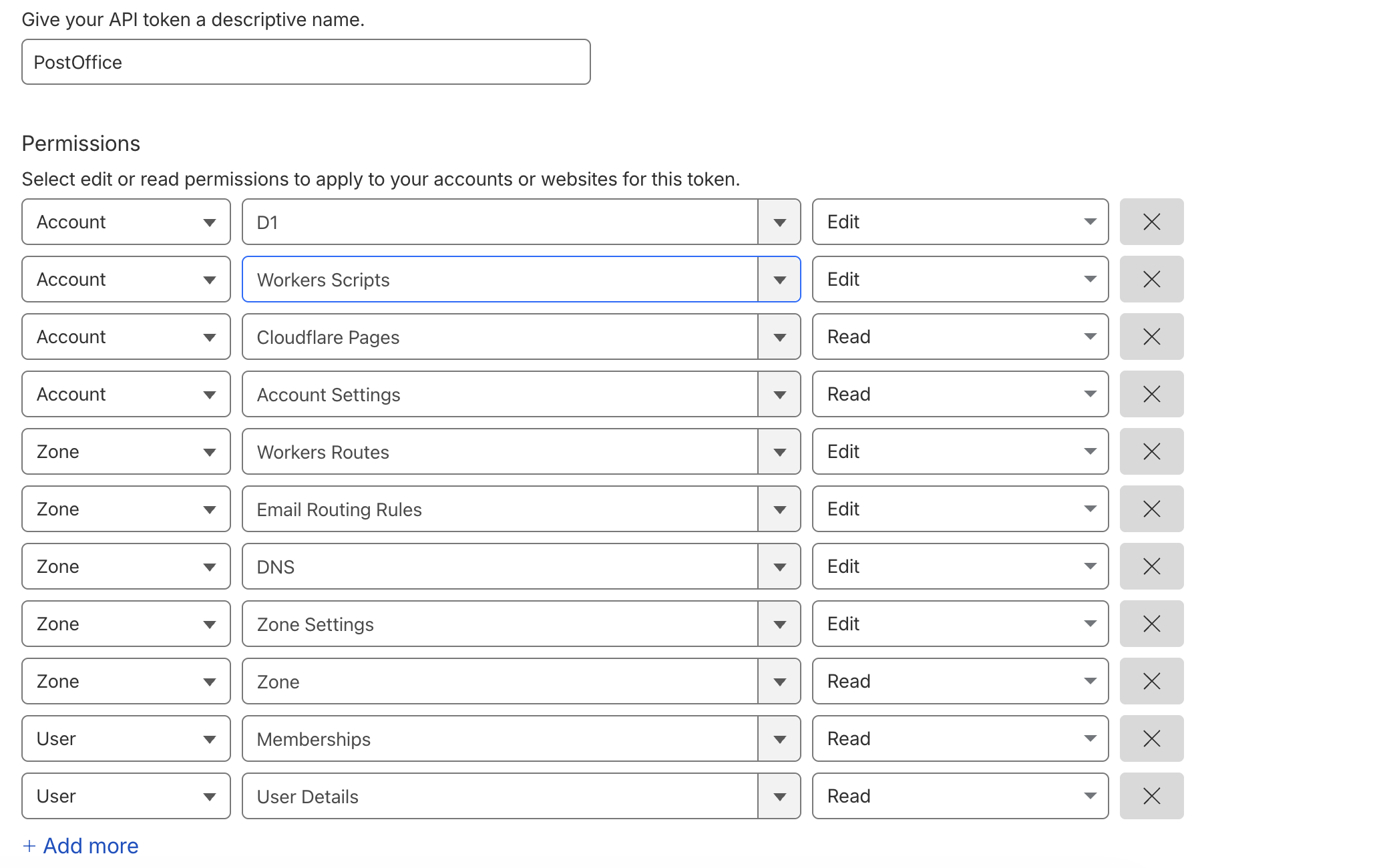Viewport: 1381px width, 868px height.
Task: Change Cloudflare Pages access level from Read
Action: [x=960, y=337]
